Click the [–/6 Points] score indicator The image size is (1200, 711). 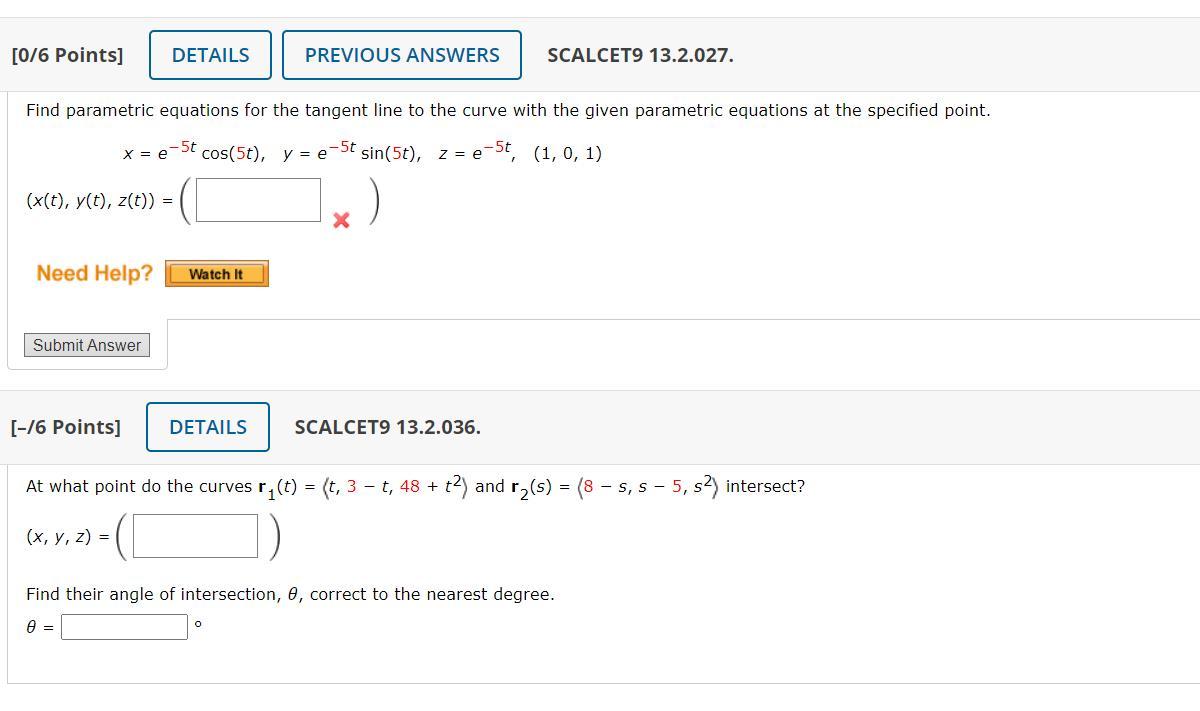click(64, 426)
